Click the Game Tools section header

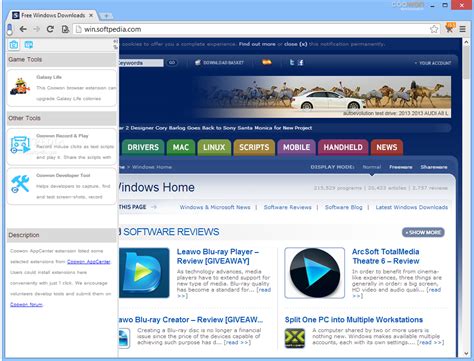click(x=61, y=60)
